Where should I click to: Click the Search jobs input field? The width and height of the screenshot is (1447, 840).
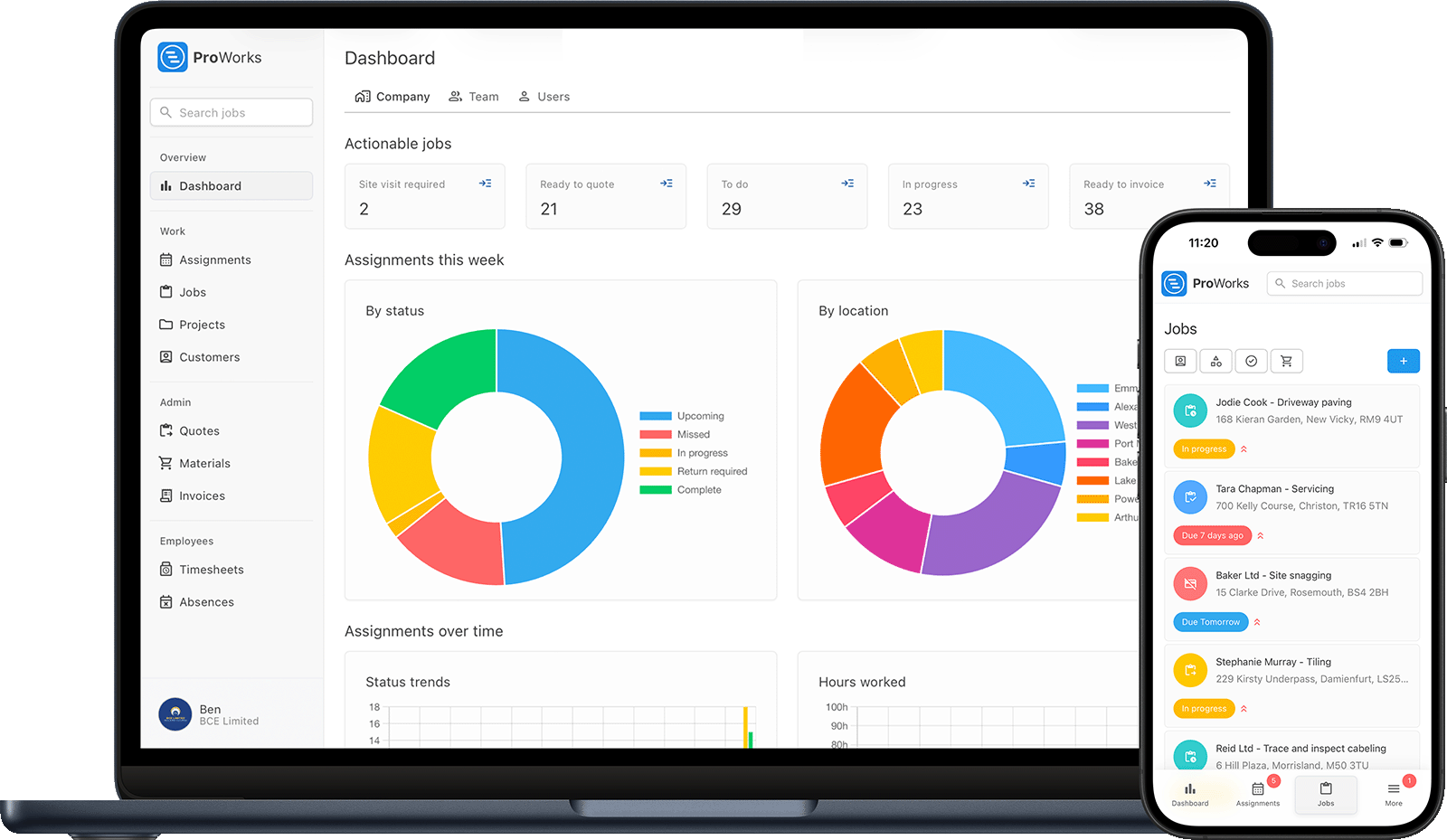coord(232,112)
